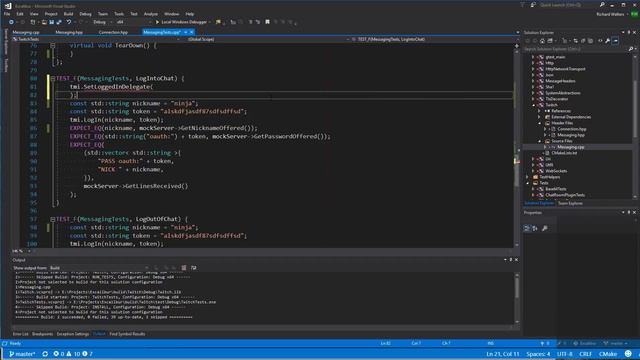Click the Undo toolbar icon
The width and height of the screenshot is (640, 360).
[69, 22]
